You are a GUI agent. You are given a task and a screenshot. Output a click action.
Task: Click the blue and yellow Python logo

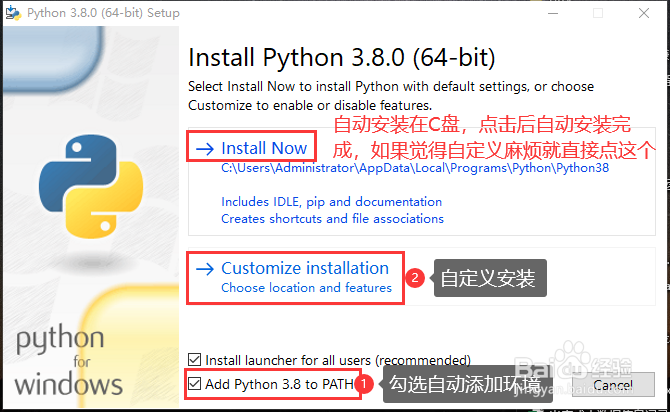pyautogui.click(x=91, y=186)
